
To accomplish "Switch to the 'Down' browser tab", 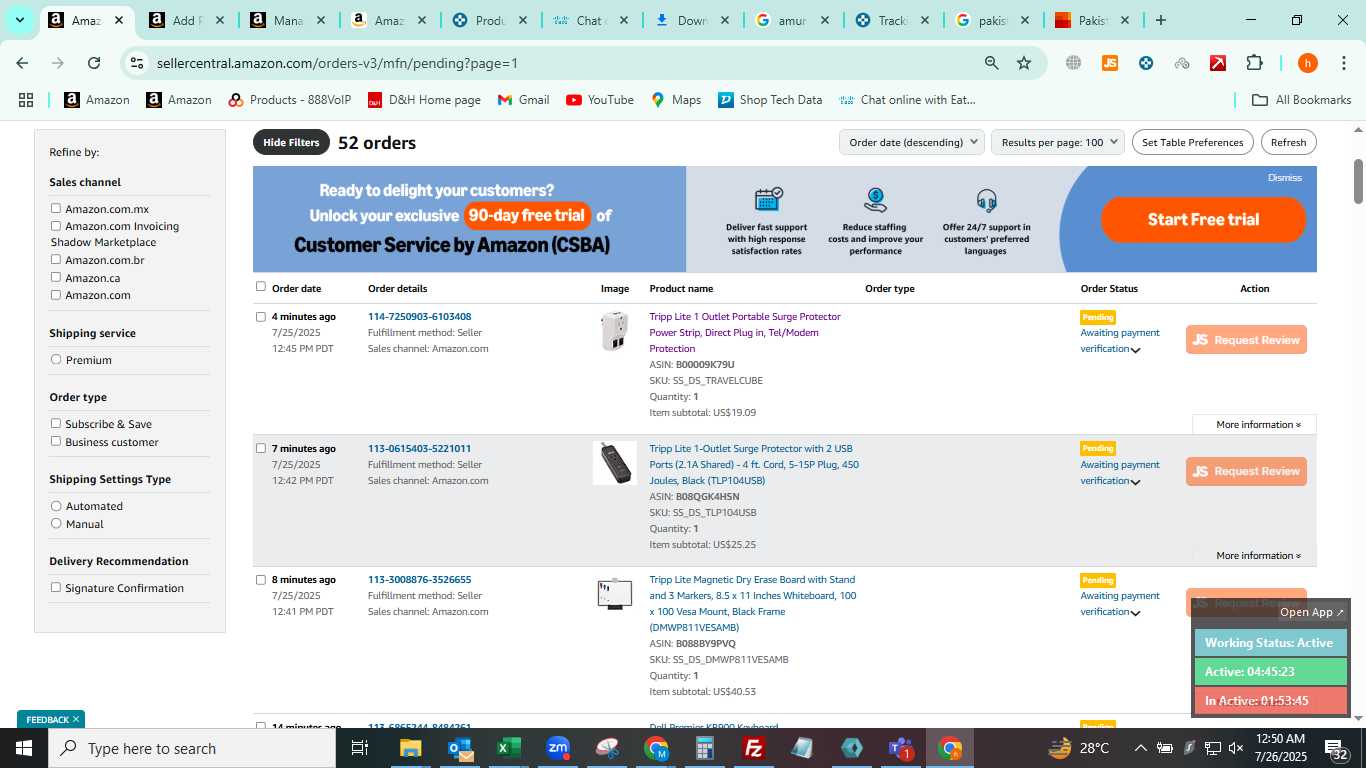I will pos(691,20).
